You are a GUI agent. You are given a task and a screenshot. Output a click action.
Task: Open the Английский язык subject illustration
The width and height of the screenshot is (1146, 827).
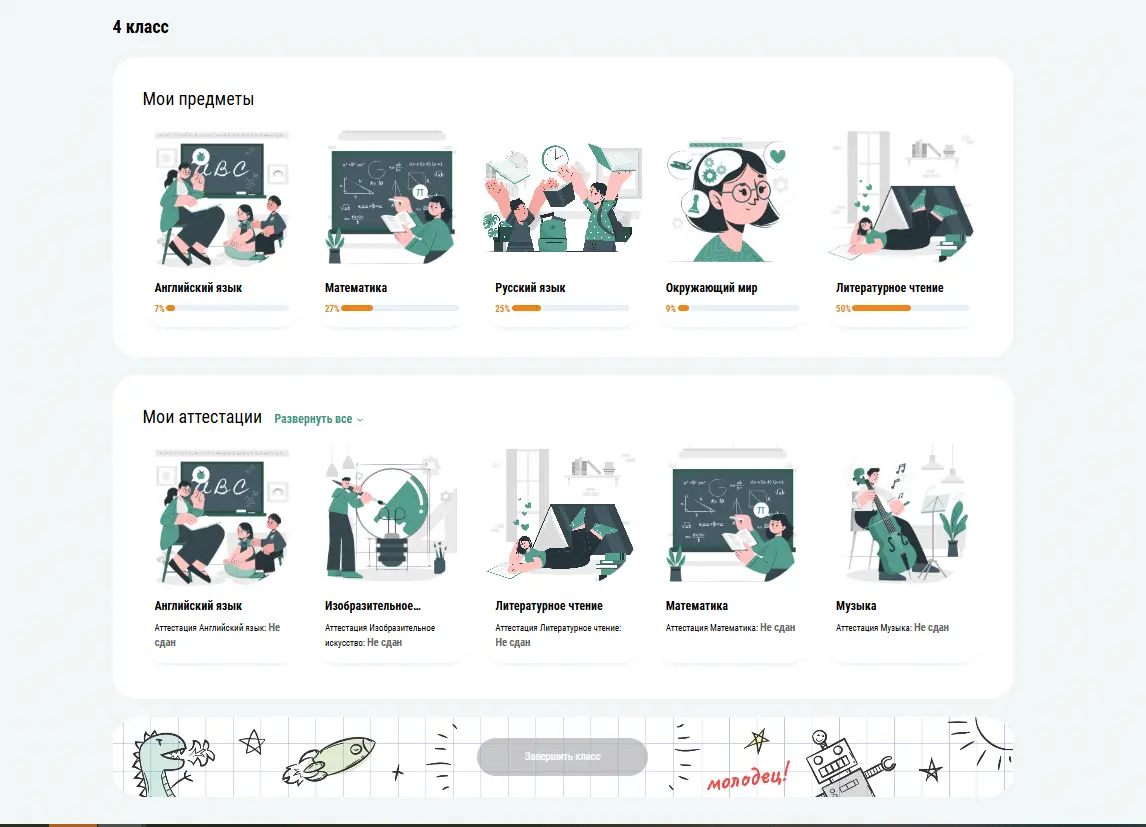point(221,199)
